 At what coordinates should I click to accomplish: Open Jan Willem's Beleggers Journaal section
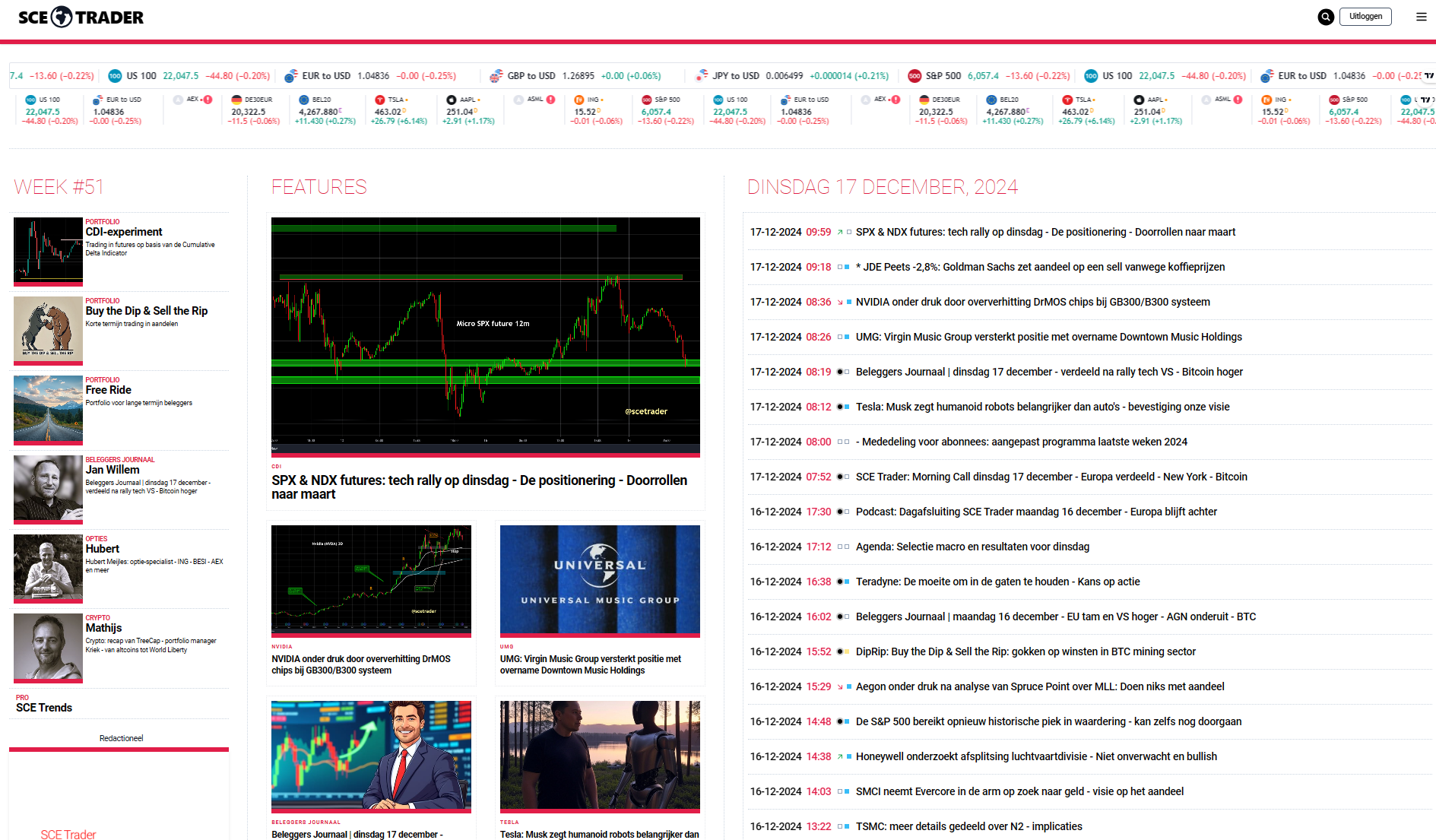[x=113, y=470]
